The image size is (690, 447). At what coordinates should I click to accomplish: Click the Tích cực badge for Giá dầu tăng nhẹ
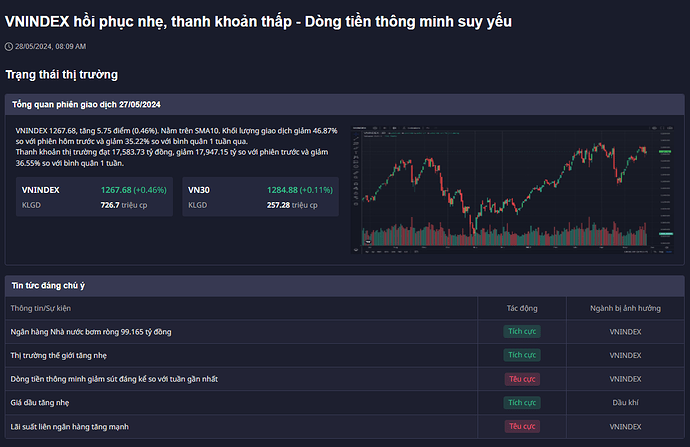pyautogui.click(x=522, y=403)
